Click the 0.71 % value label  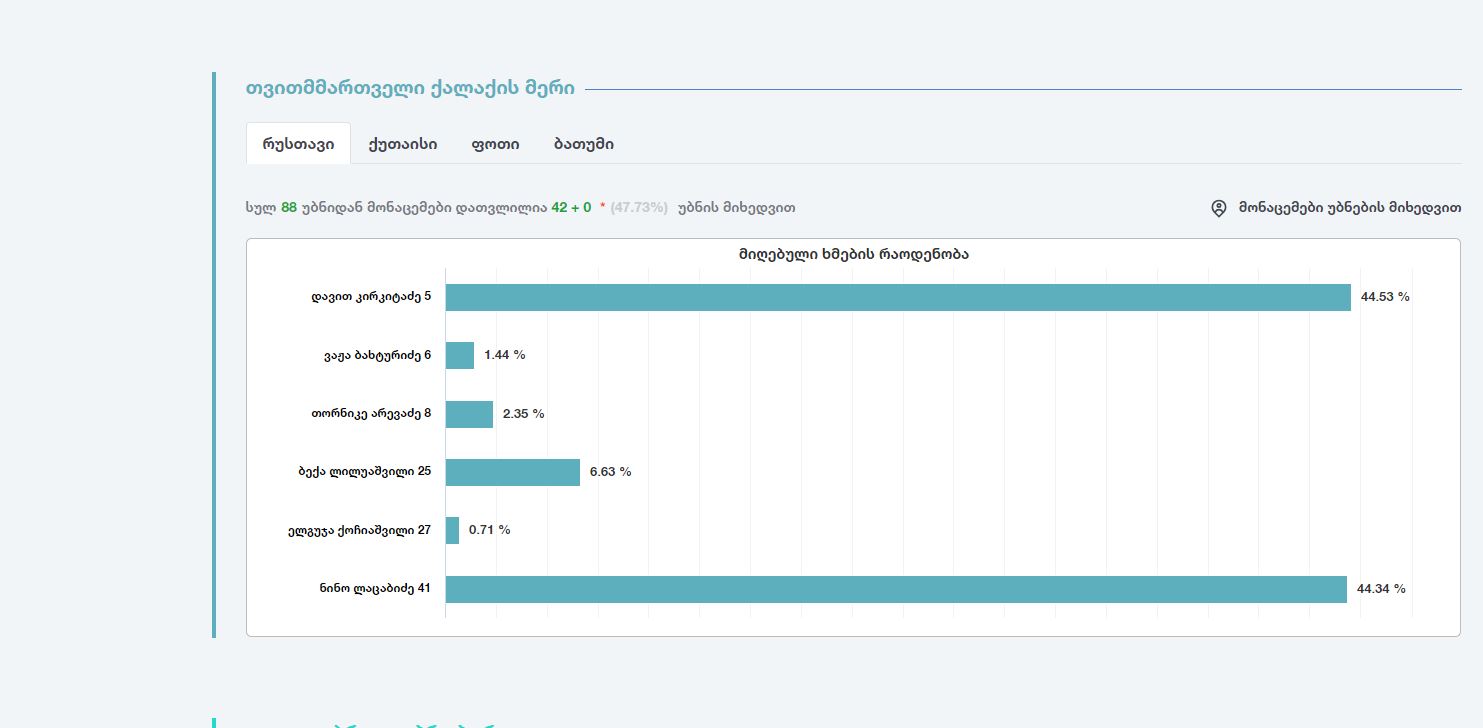(490, 530)
